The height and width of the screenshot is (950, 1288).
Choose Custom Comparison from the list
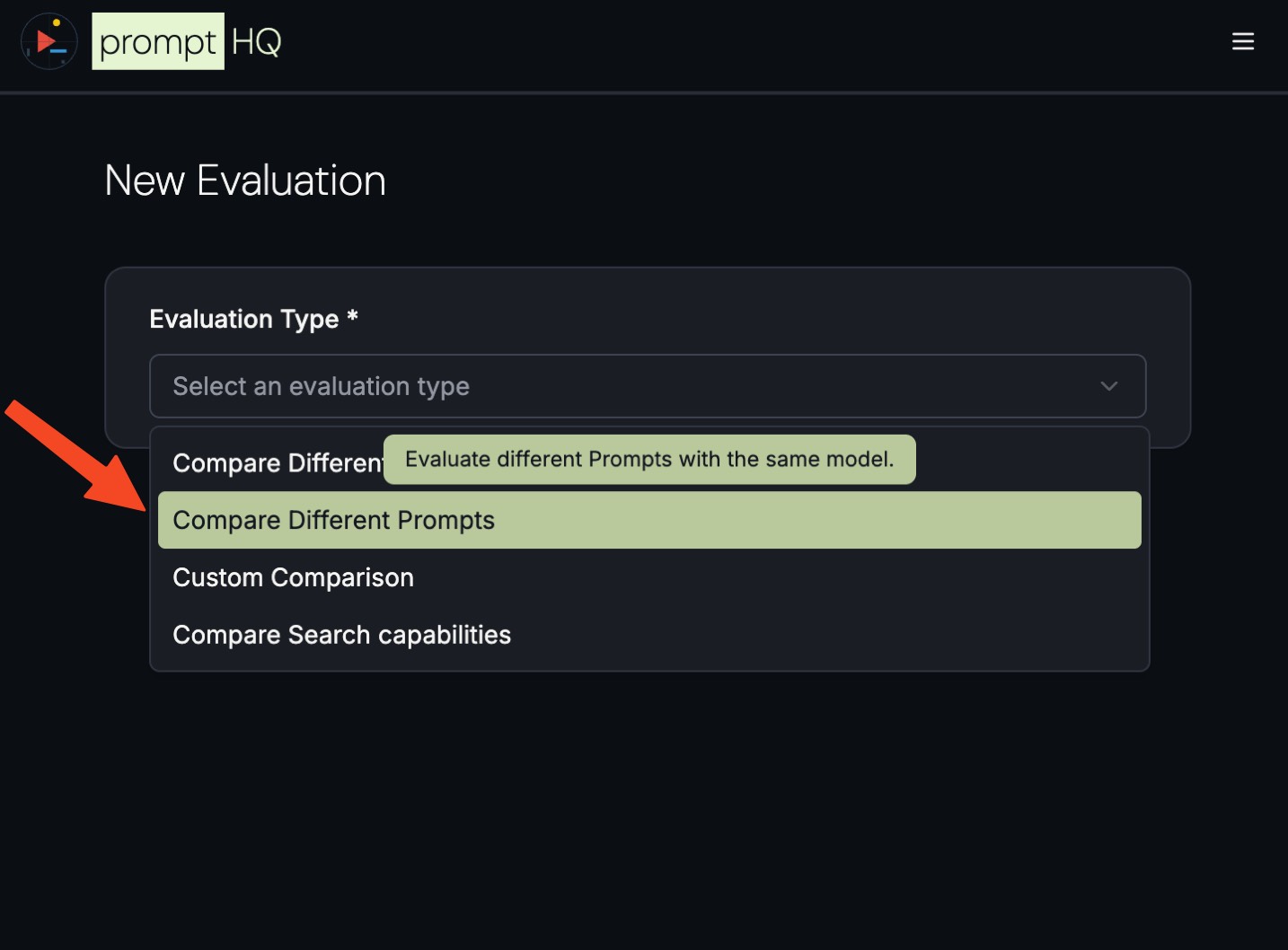pos(293,577)
